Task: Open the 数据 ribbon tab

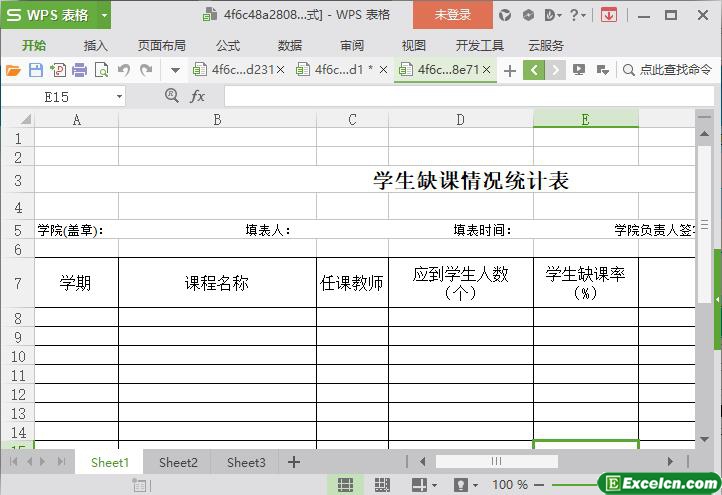Action: pyautogui.click(x=290, y=46)
